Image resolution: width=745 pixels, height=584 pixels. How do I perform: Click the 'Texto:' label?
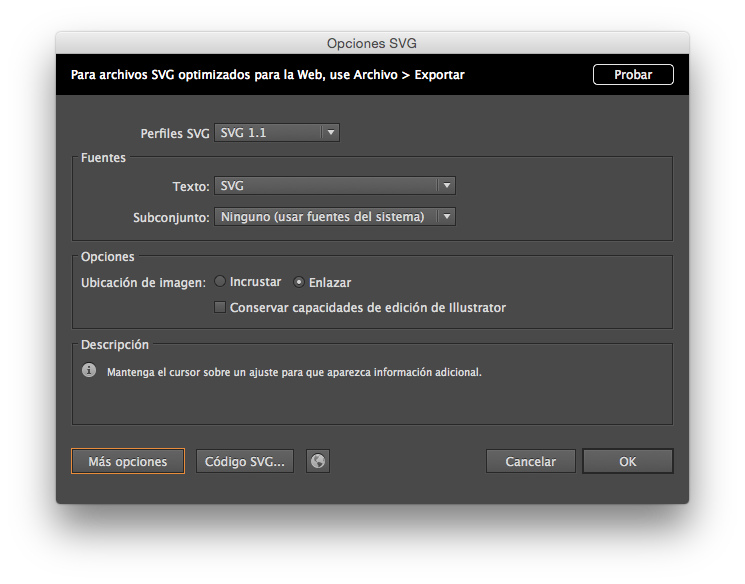(x=191, y=186)
